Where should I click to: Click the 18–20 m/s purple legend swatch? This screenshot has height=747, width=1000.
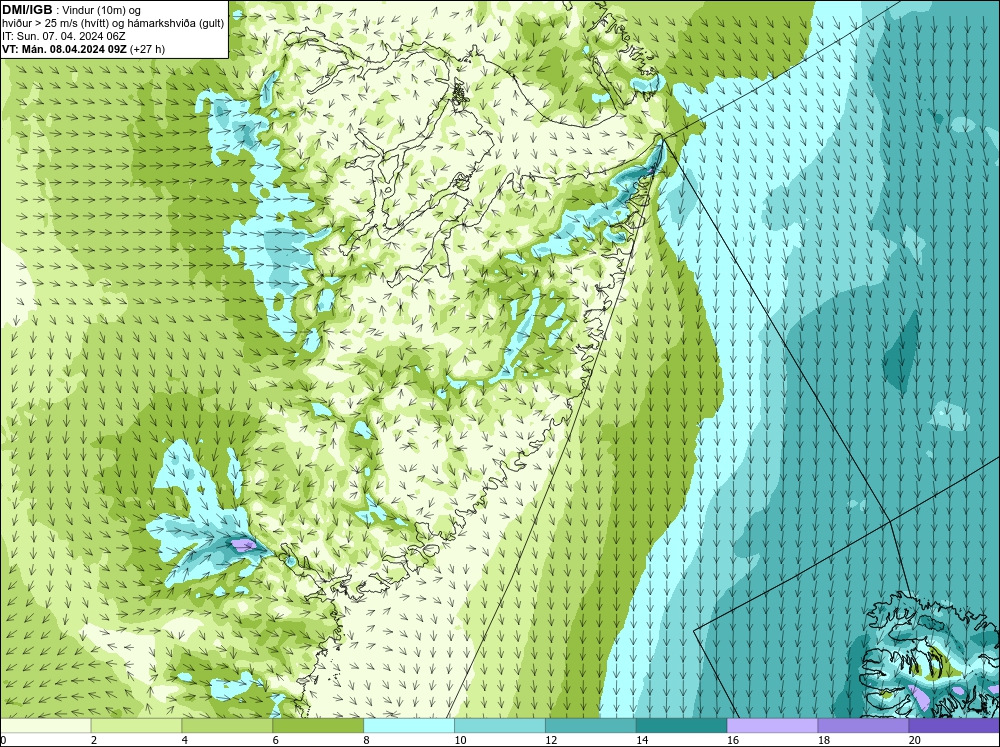coord(863,726)
